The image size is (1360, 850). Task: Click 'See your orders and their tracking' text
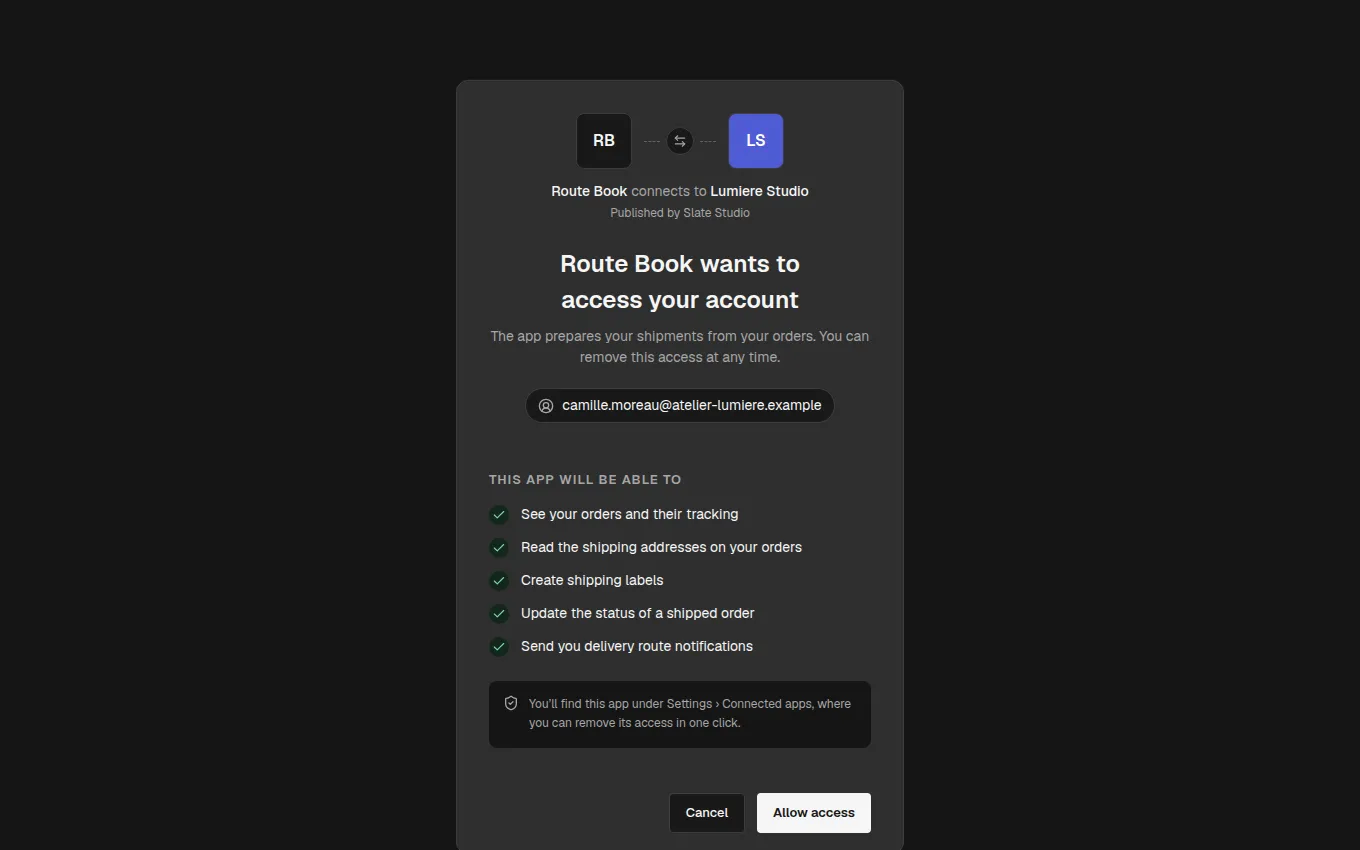pos(630,514)
